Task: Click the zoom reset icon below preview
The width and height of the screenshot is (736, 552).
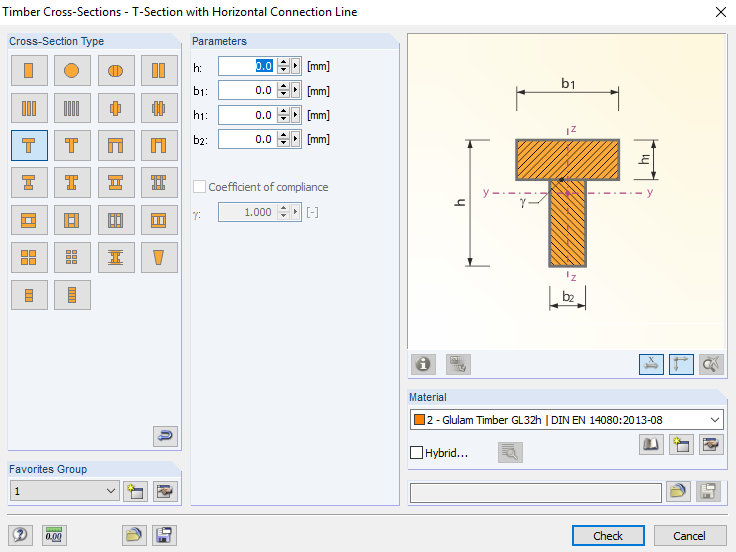Action: click(x=711, y=364)
